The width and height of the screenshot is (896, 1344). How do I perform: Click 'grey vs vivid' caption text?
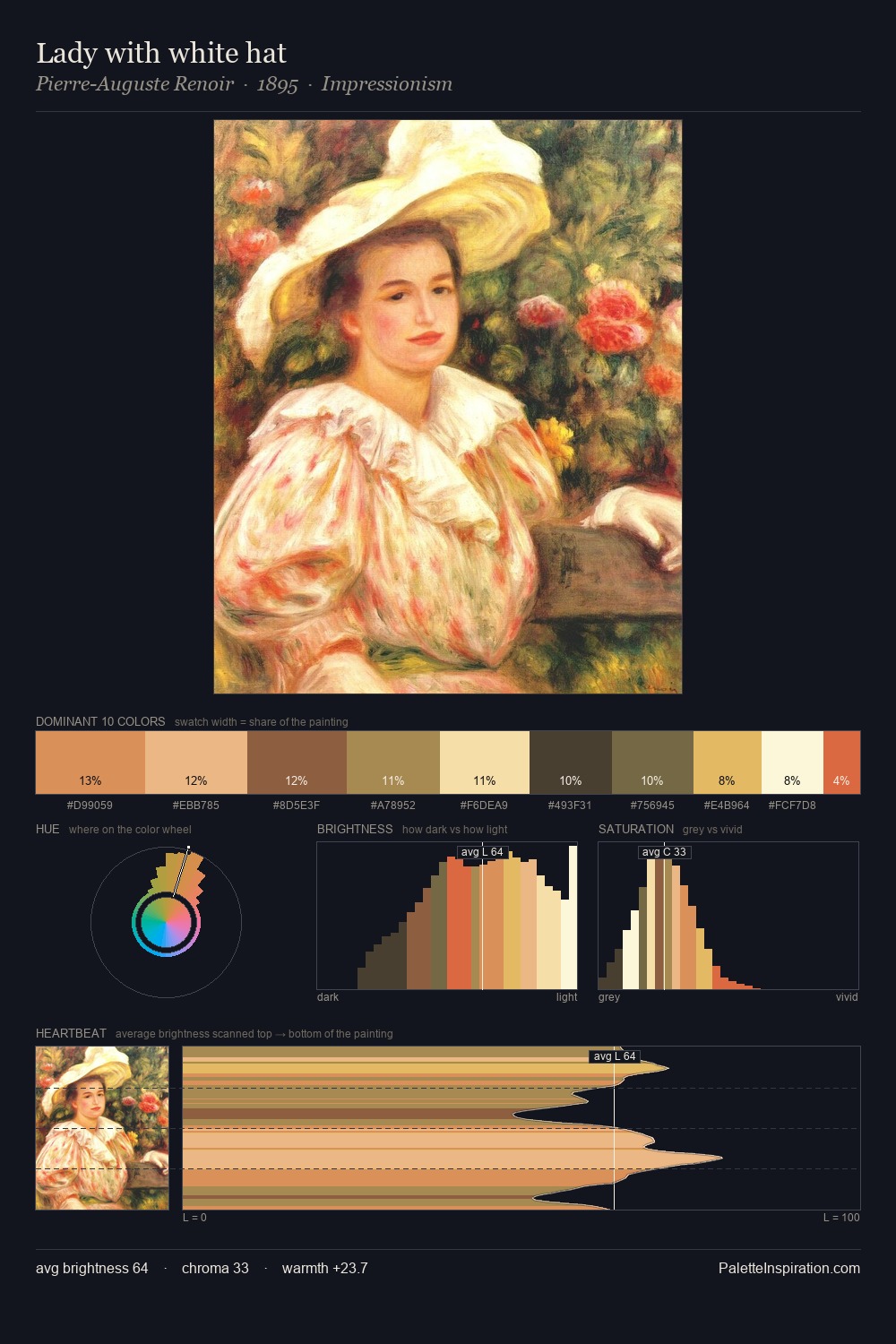pyautogui.click(x=712, y=830)
